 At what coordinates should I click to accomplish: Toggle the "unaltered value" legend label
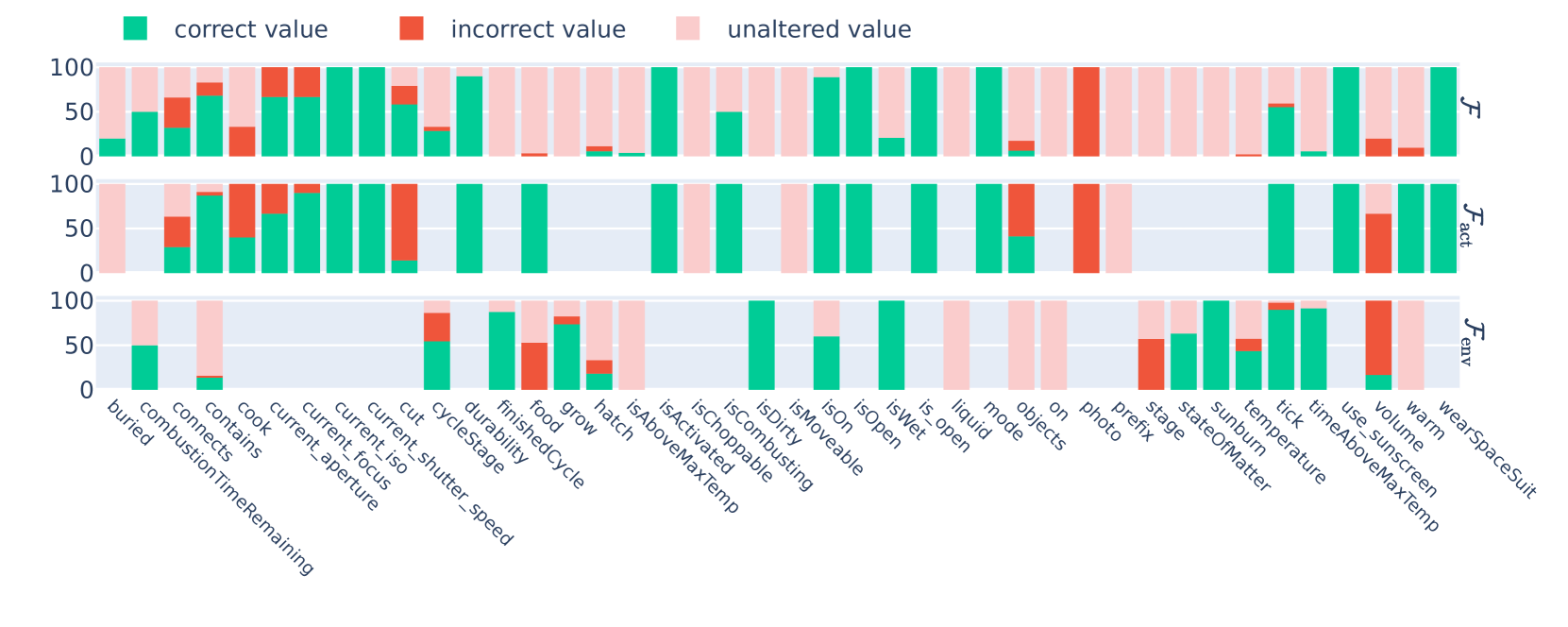818,30
